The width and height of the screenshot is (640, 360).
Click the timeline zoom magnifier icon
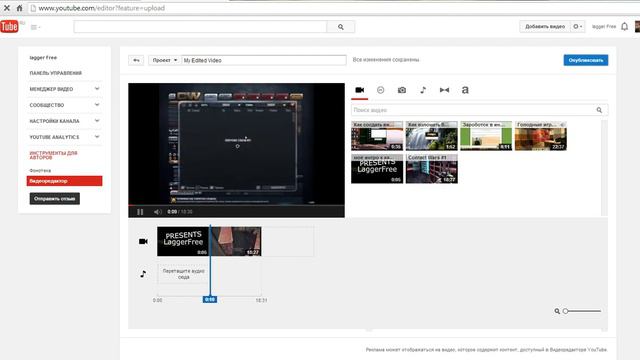(557, 311)
